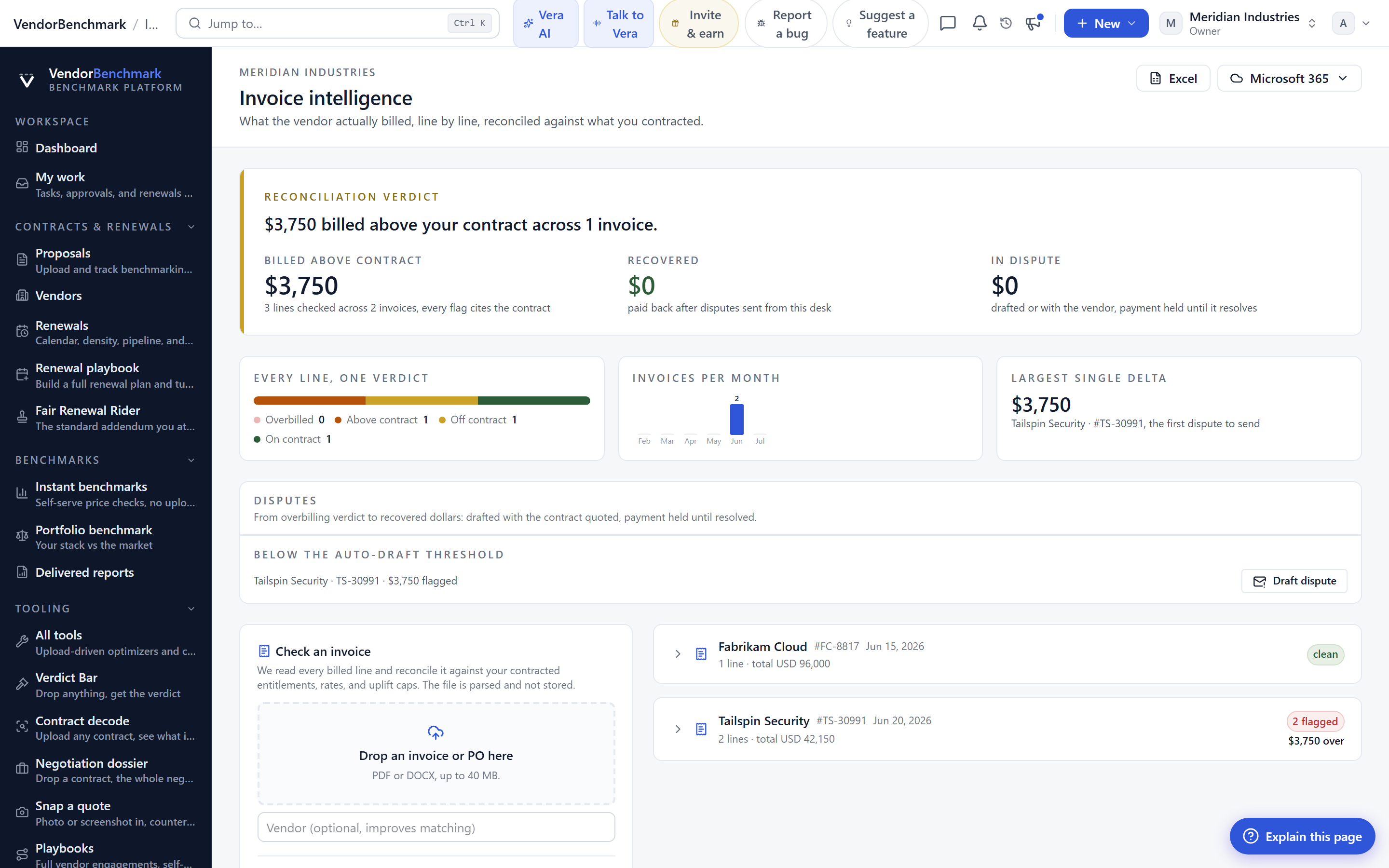This screenshot has height=868, width=1389.
Task: Click the orange Above contract bar segment
Action: point(309,401)
